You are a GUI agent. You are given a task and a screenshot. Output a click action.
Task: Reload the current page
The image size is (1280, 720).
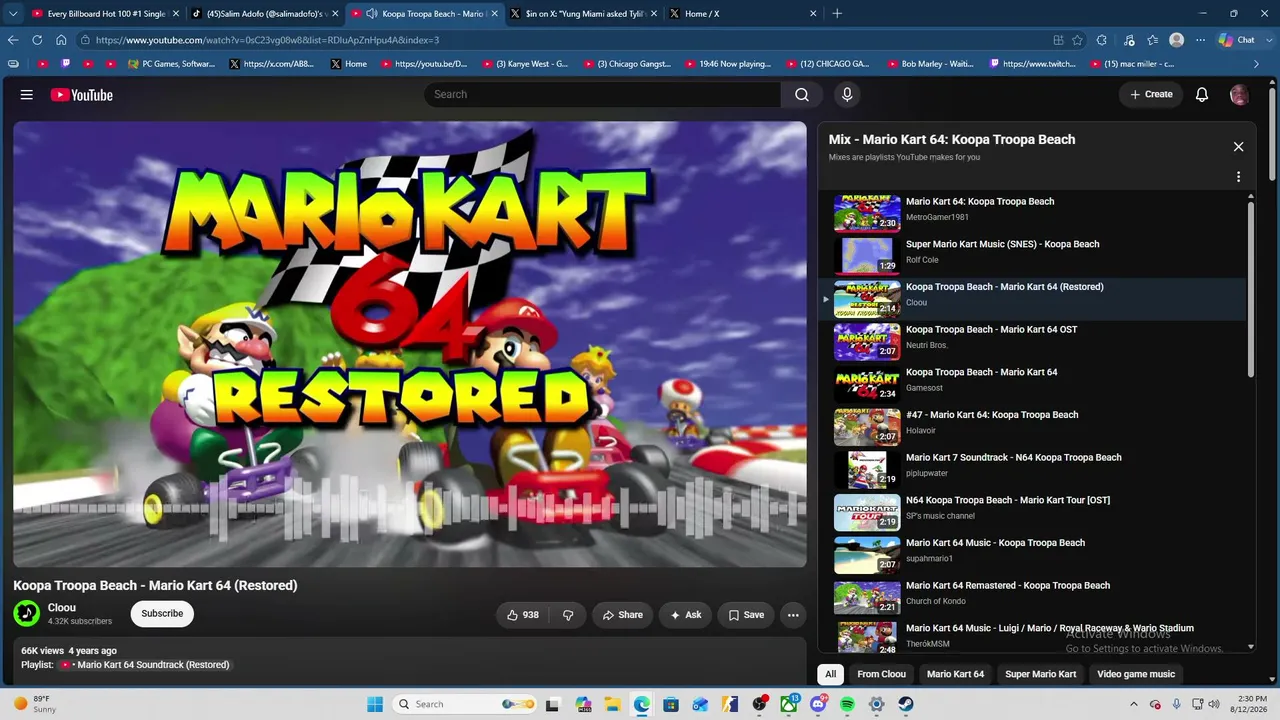37,40
